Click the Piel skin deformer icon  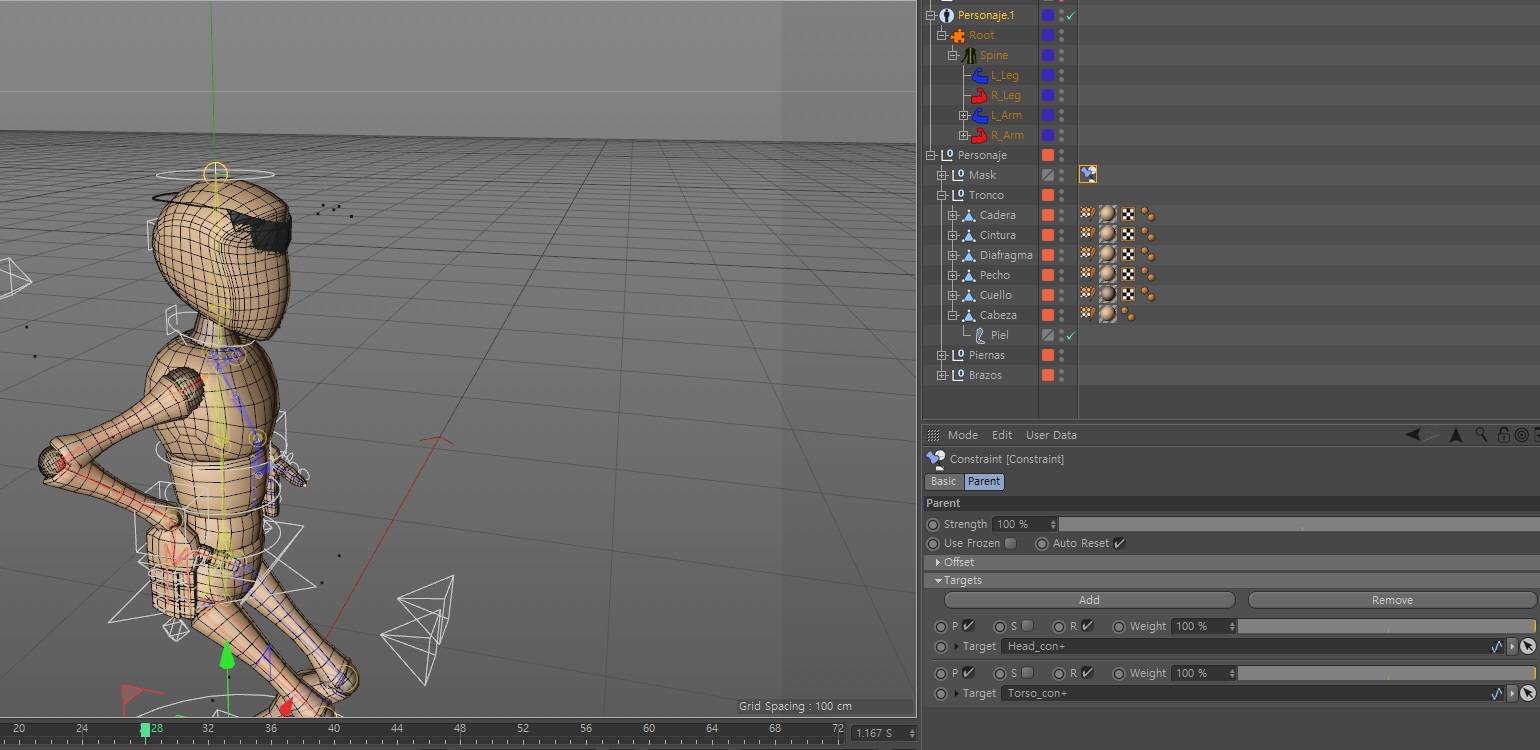point(980,335)
